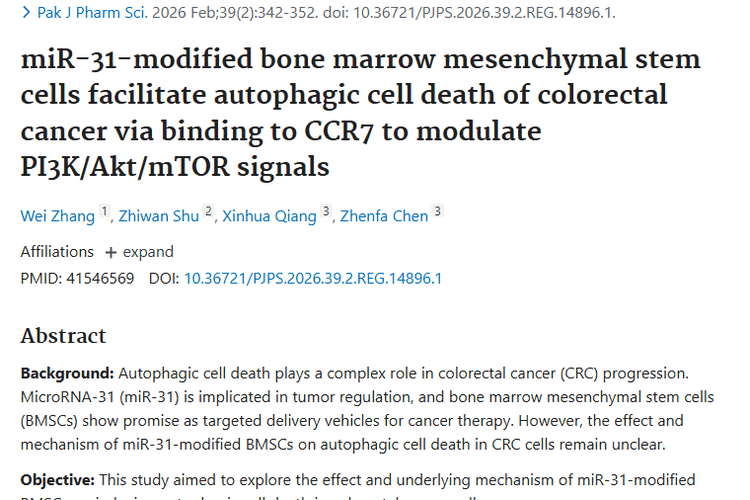Viewport: 750px width, 500px height.
Task: Click affiliation superscript 3 after Zhenfa Chen
Action: tap(437, 212)
